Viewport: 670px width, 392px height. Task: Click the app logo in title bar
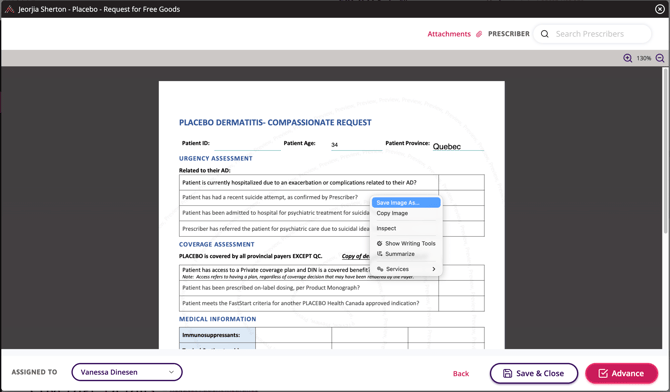[x=9, y=9]
